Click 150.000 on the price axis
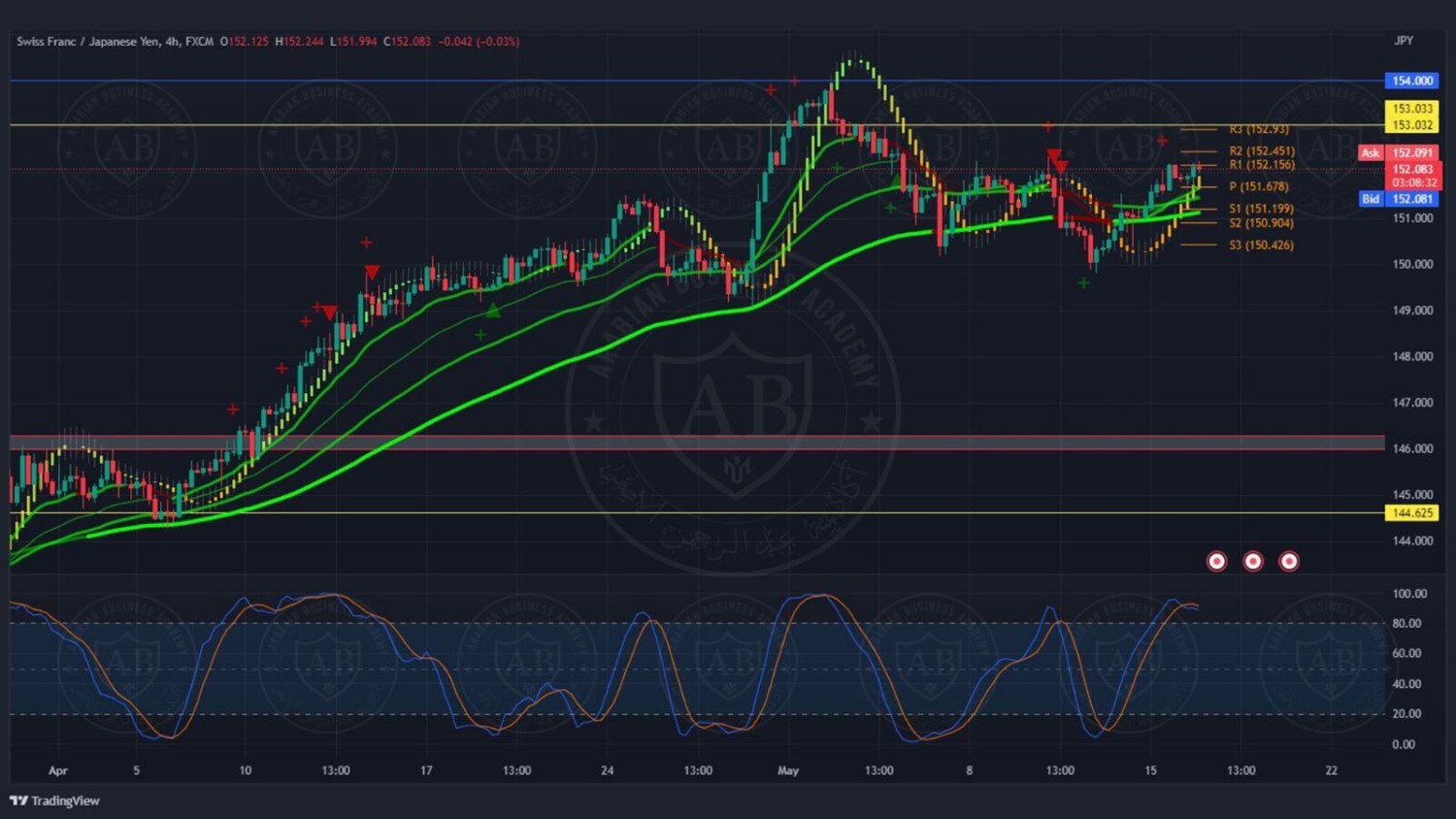Image resolution: width=1456 pixels, height=819 pixels. (x=1412, y=264)
